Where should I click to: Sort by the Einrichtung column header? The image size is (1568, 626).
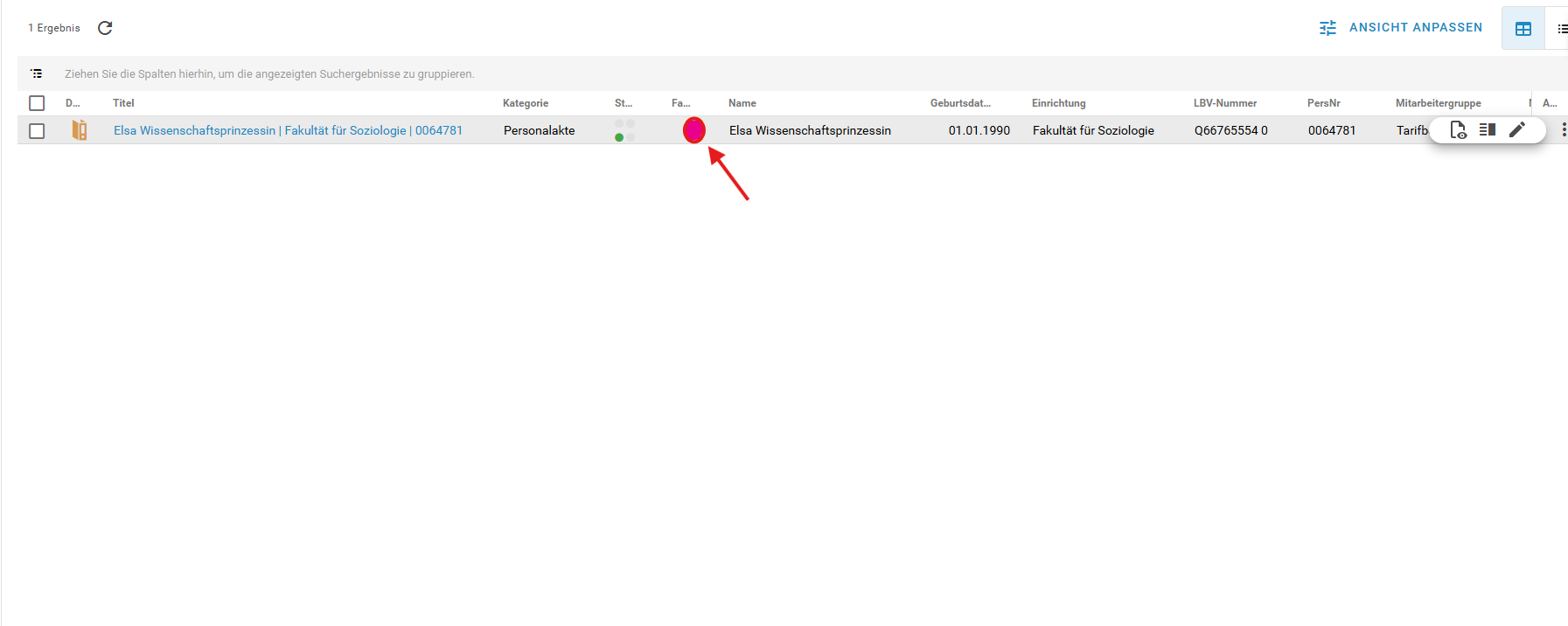click(x=1058, y=103)
